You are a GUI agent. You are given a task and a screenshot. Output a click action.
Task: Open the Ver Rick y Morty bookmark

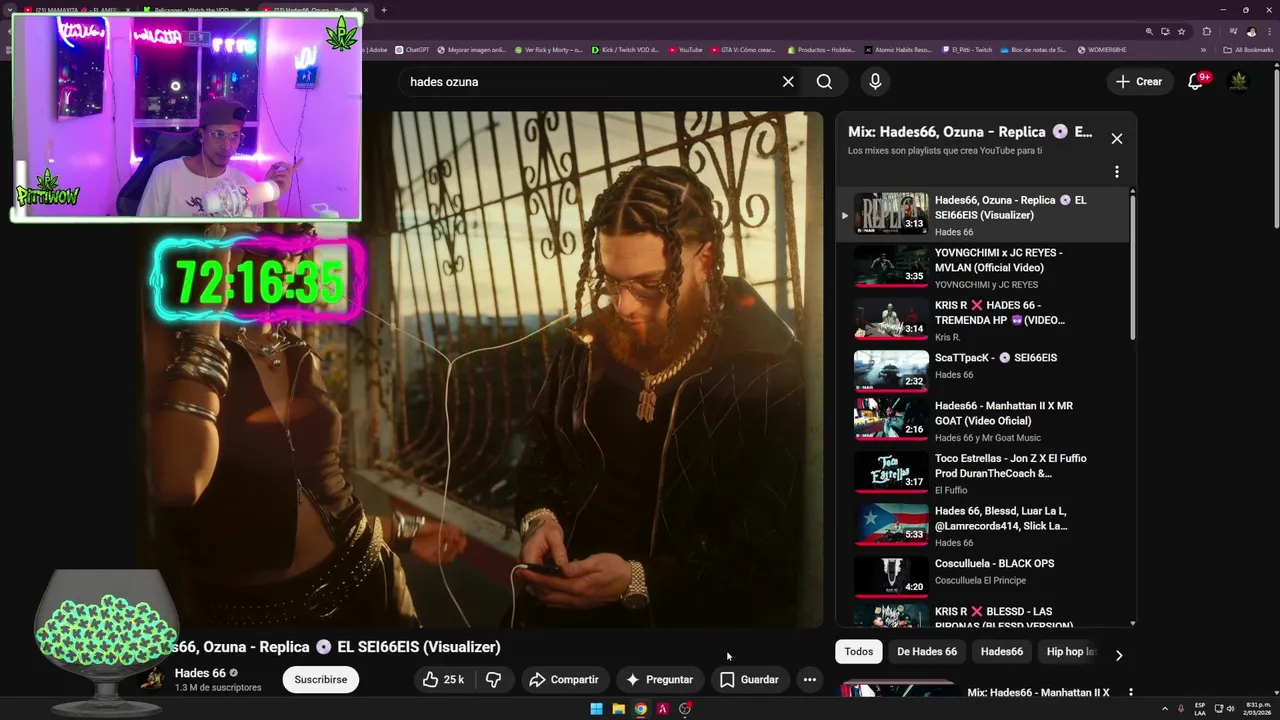click(x=548, y=50)
